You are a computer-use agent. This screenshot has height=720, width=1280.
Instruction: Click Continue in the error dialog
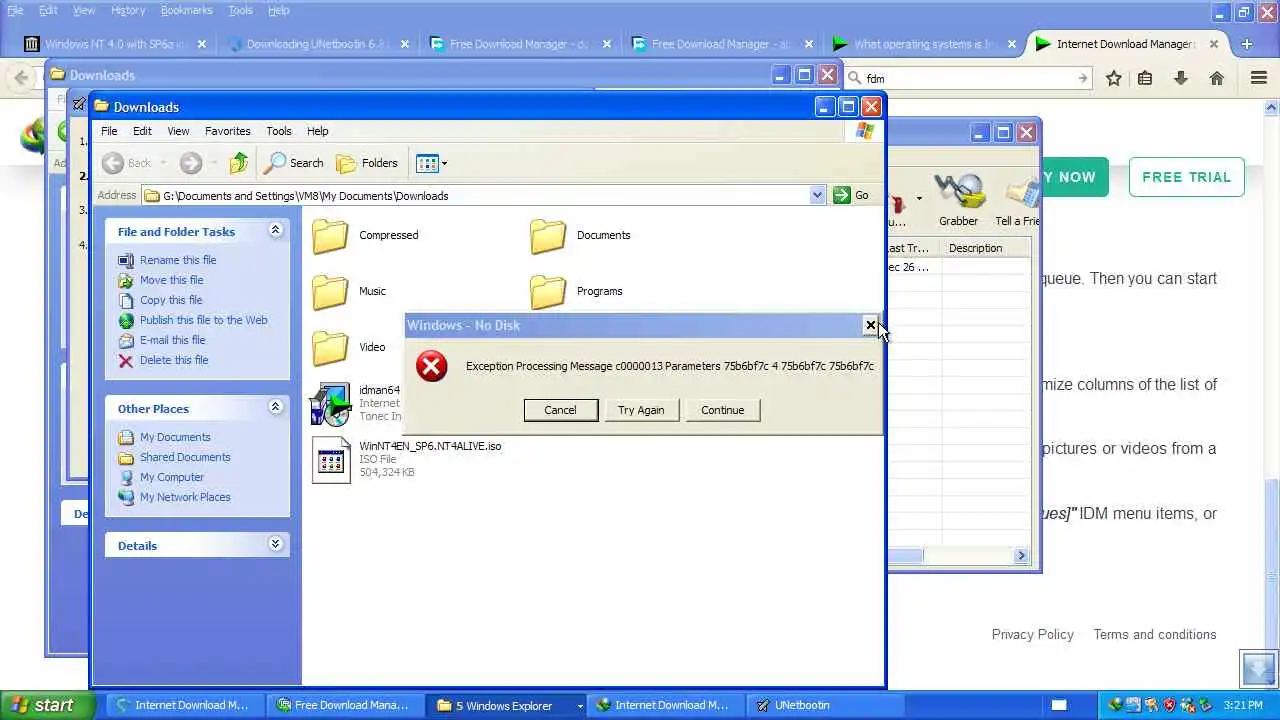coord(722,410)
